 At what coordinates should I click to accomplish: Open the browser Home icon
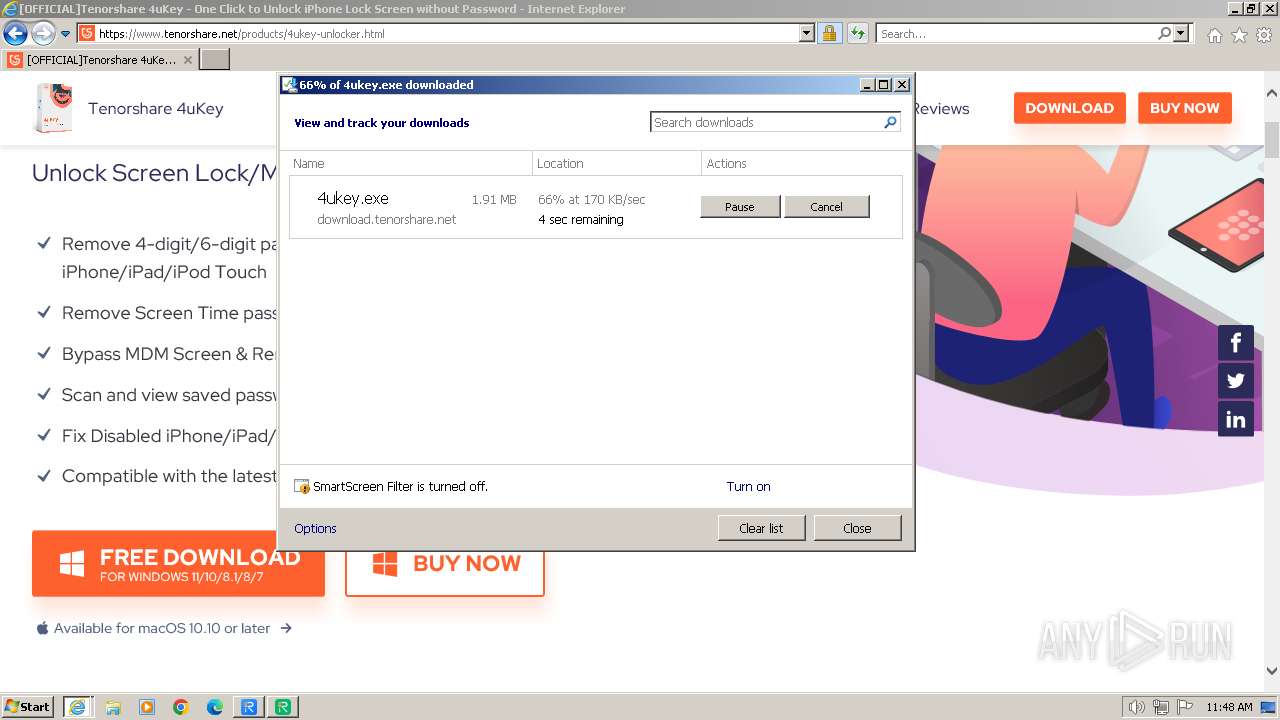(x=1214, y=35)
